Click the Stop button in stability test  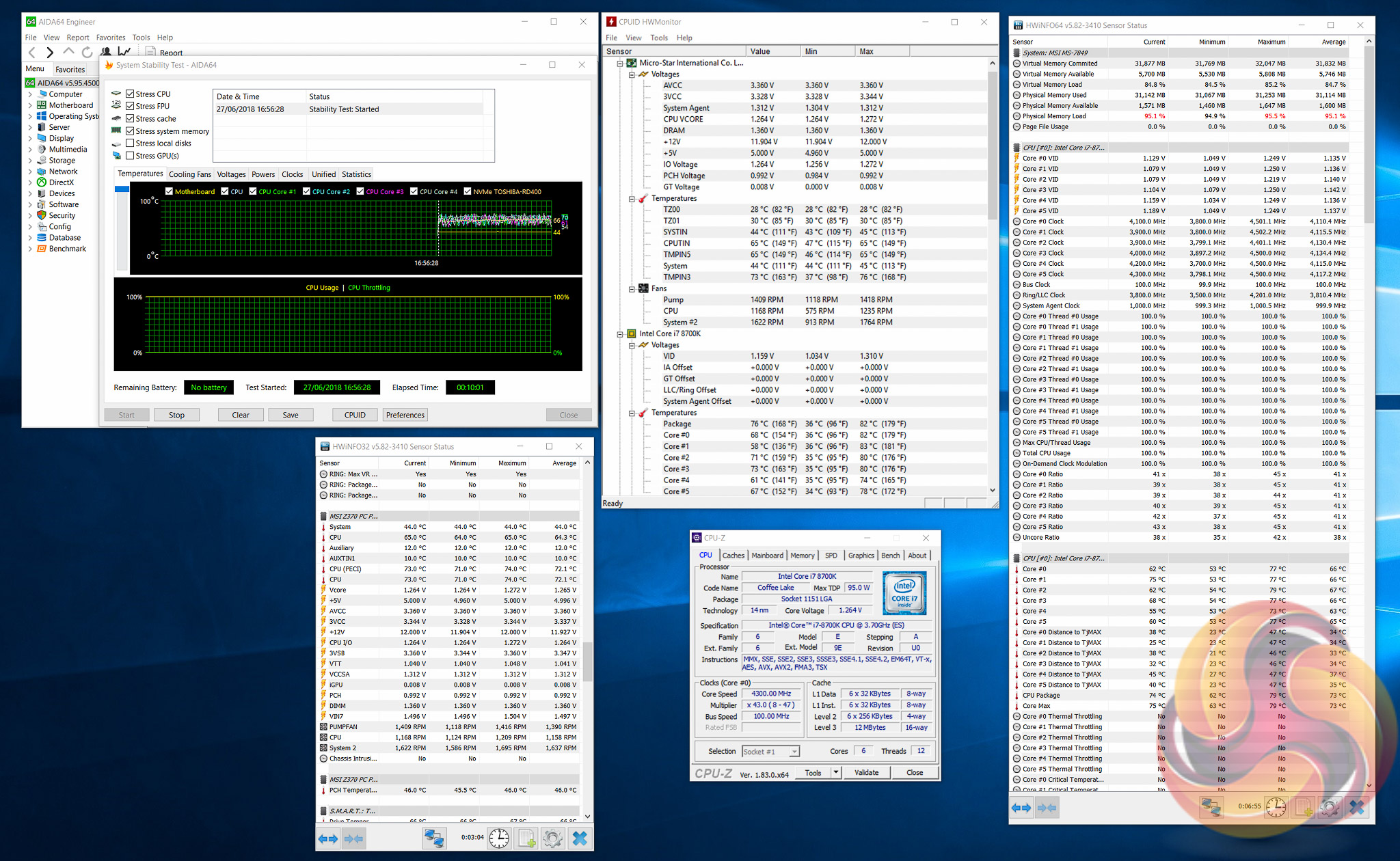(176, 415)
